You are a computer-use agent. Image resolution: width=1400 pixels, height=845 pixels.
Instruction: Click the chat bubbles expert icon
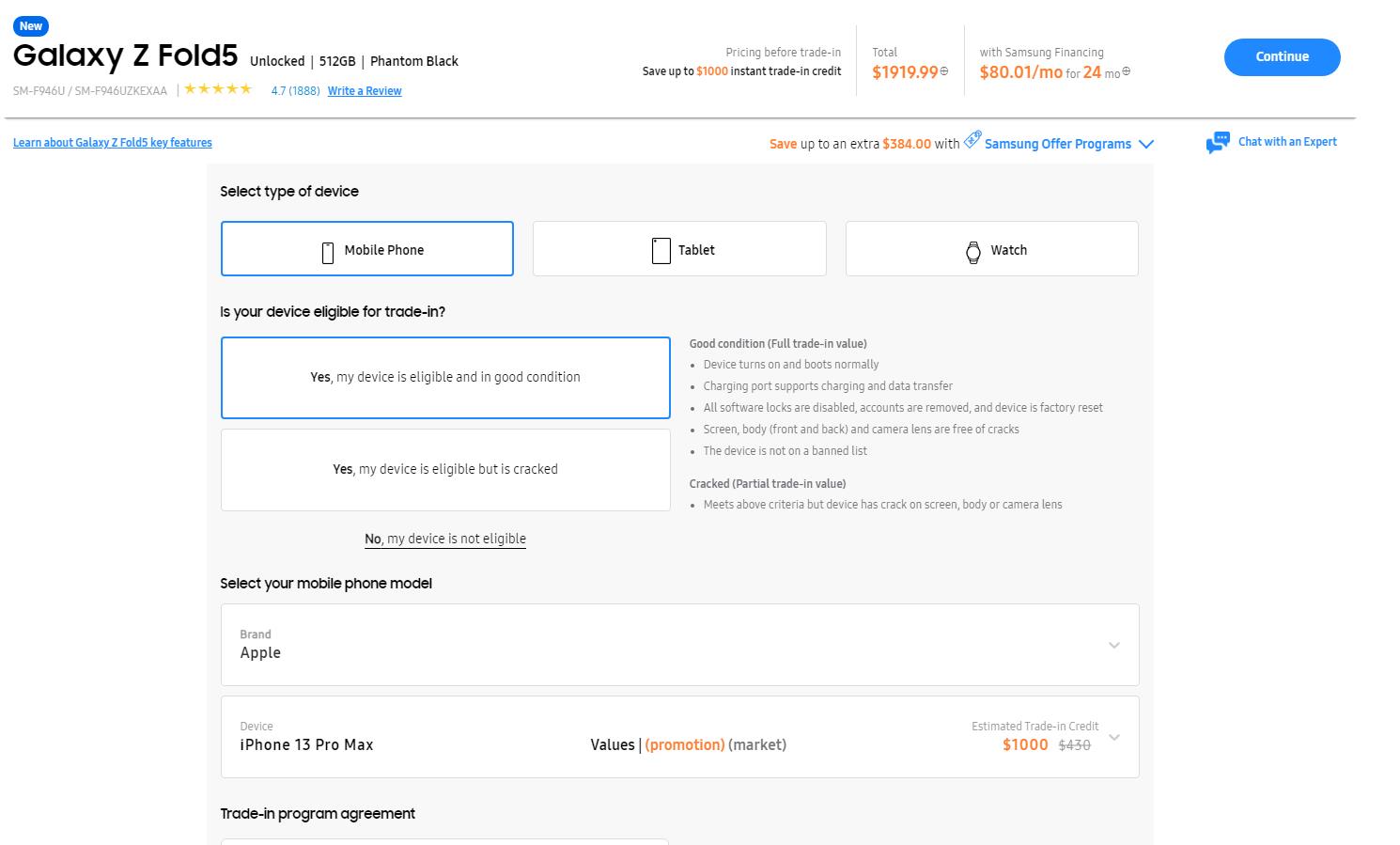click(1218, 143)
